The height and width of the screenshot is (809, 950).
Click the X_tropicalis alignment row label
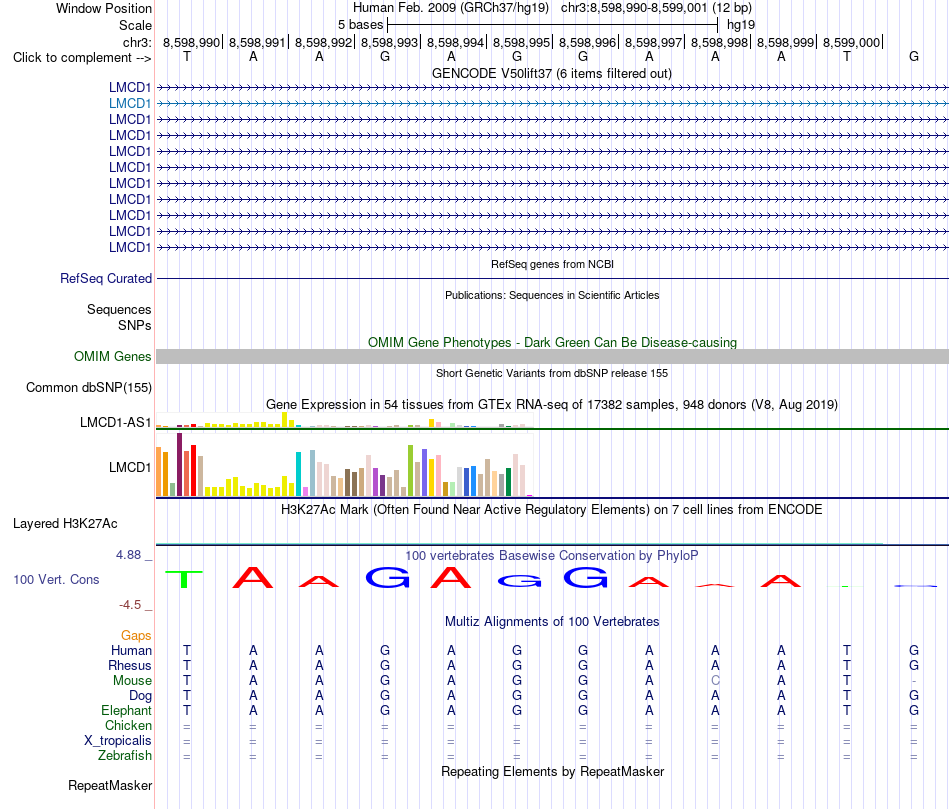click(x=118, y=741)
